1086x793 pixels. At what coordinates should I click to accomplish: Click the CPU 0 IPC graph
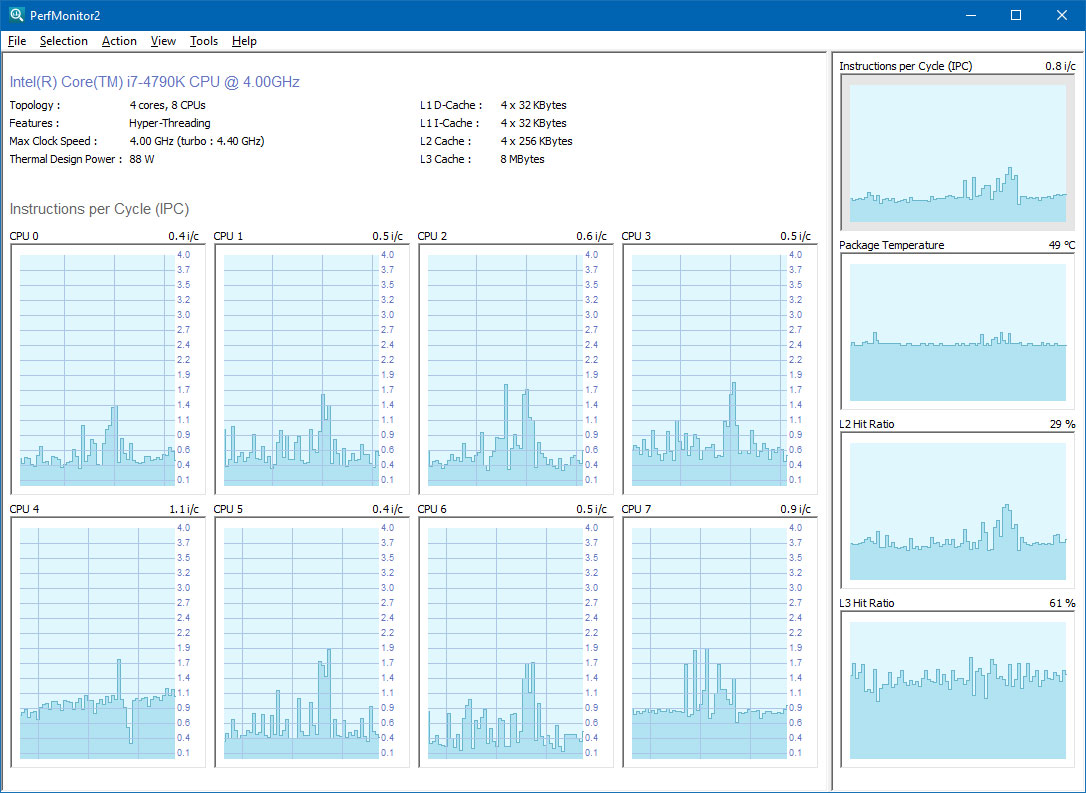click(x=98, y=369)
